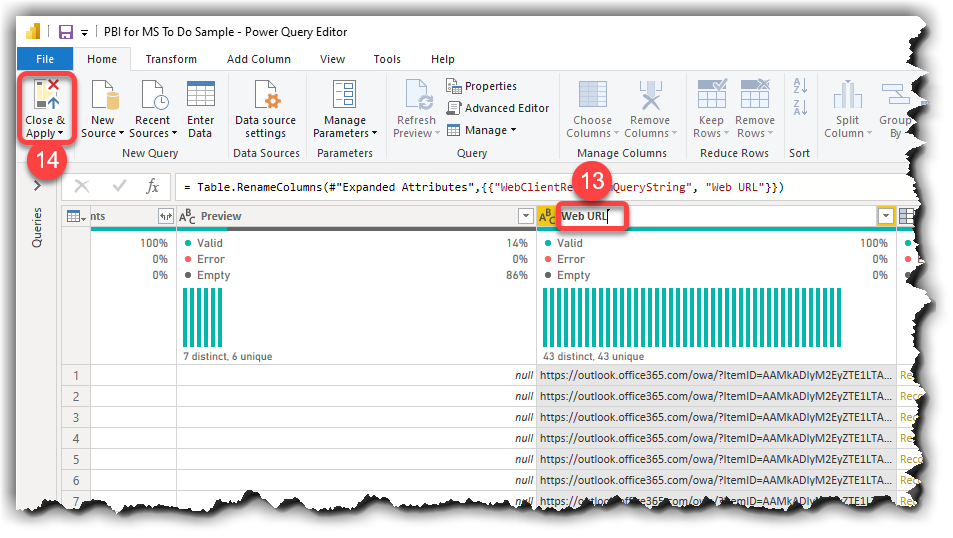
Task: Click '7 distinct, 6 unique' text
Action: [x=227, y=356]
